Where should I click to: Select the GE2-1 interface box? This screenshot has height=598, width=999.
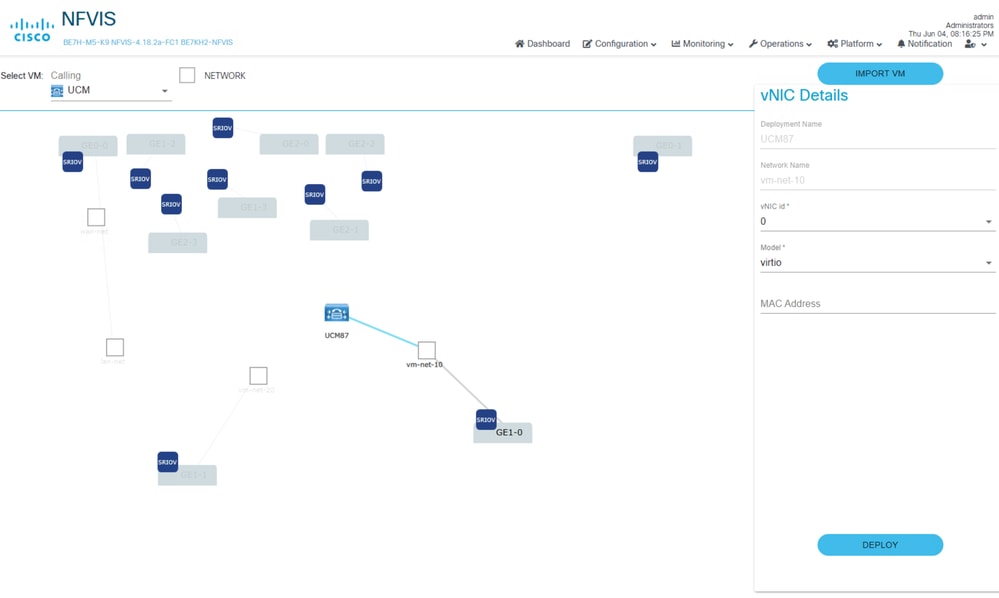pos(339,230)
